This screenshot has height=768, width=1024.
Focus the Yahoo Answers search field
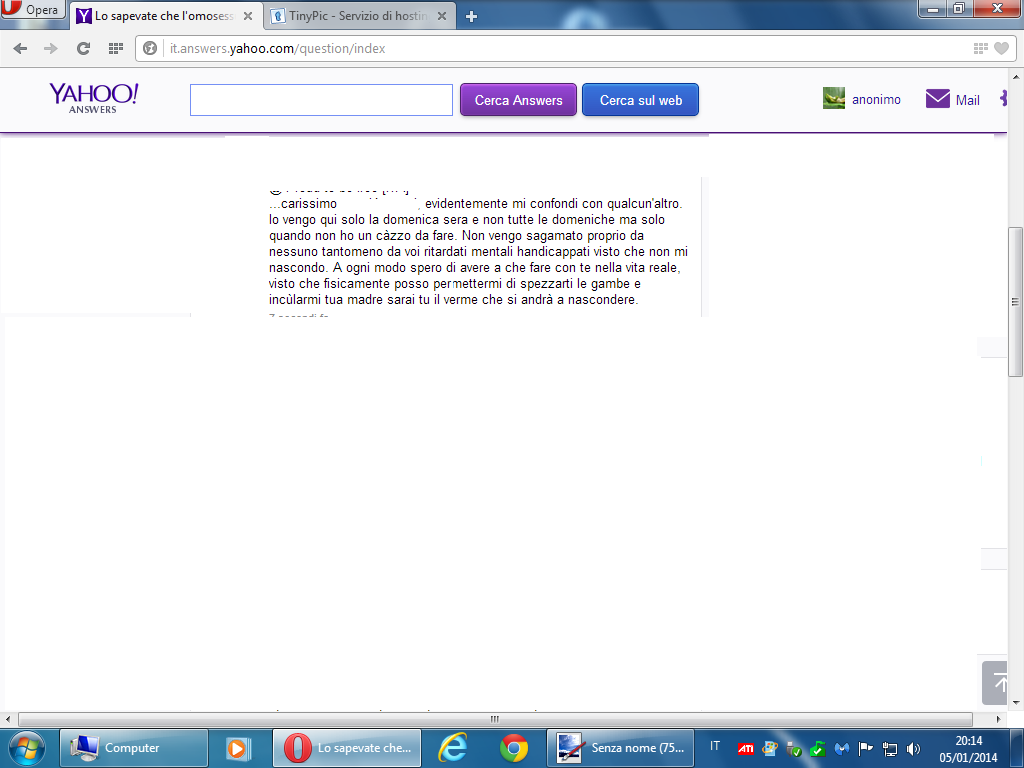point(321,100)
